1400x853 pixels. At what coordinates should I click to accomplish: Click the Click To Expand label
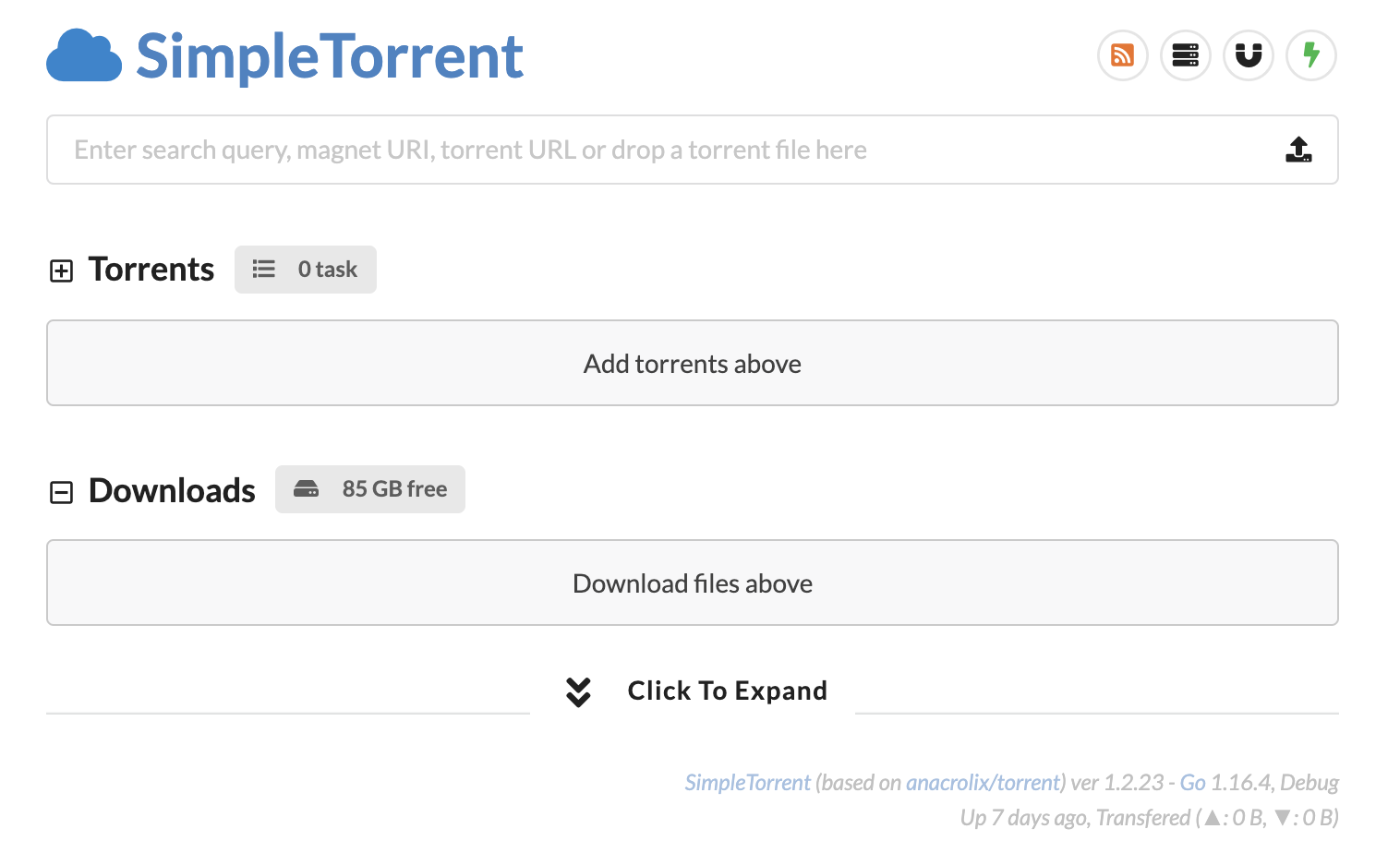click(727, 691)
